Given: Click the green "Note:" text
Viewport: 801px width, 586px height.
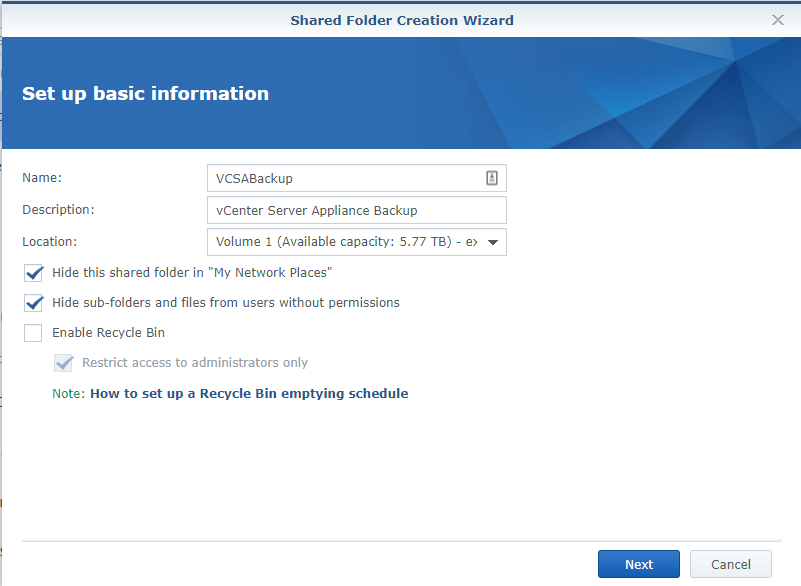Looking at the screenshot, I should tap(68, 394).
